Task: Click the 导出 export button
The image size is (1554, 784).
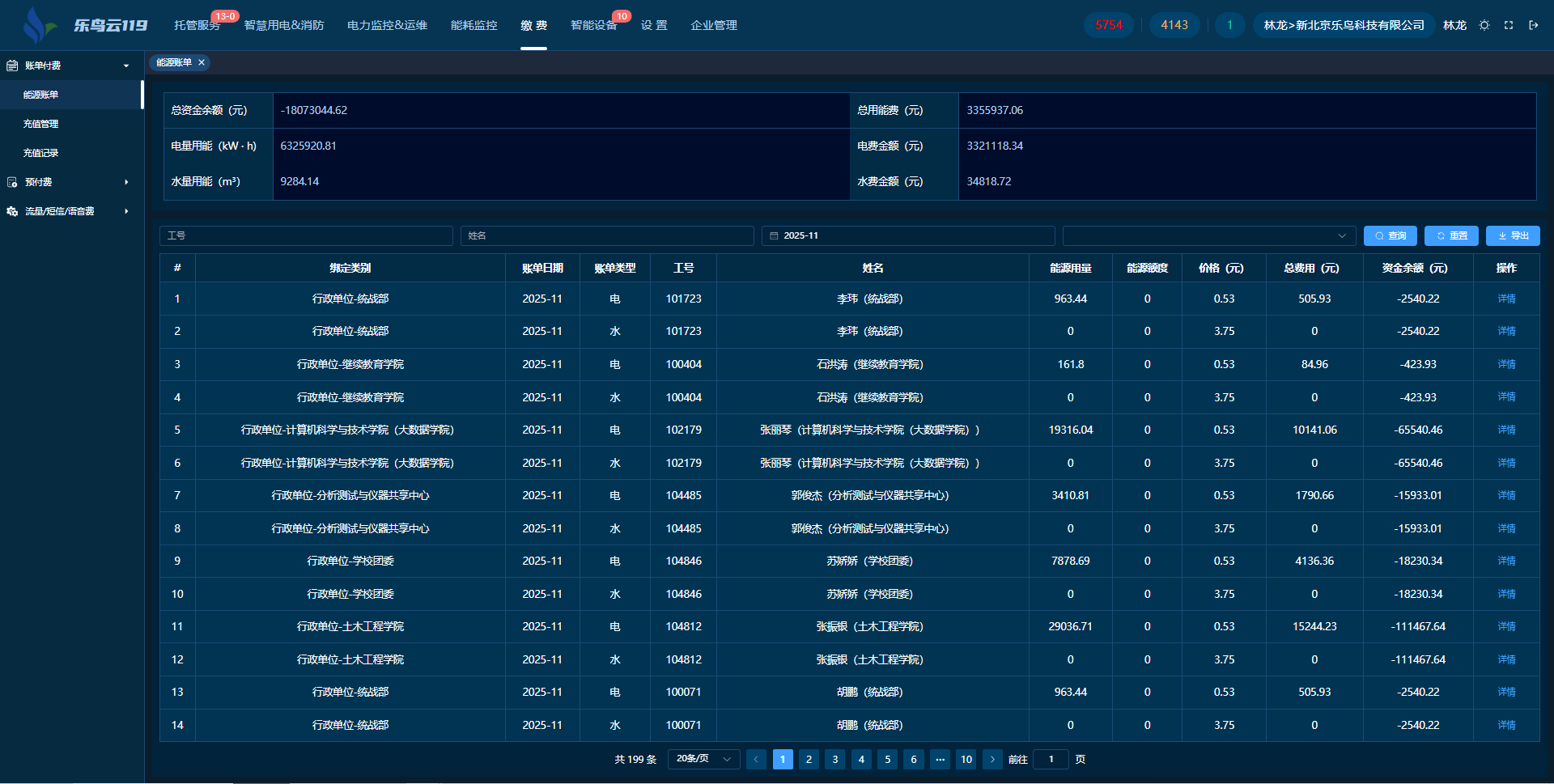Action: click(1513, 235)
